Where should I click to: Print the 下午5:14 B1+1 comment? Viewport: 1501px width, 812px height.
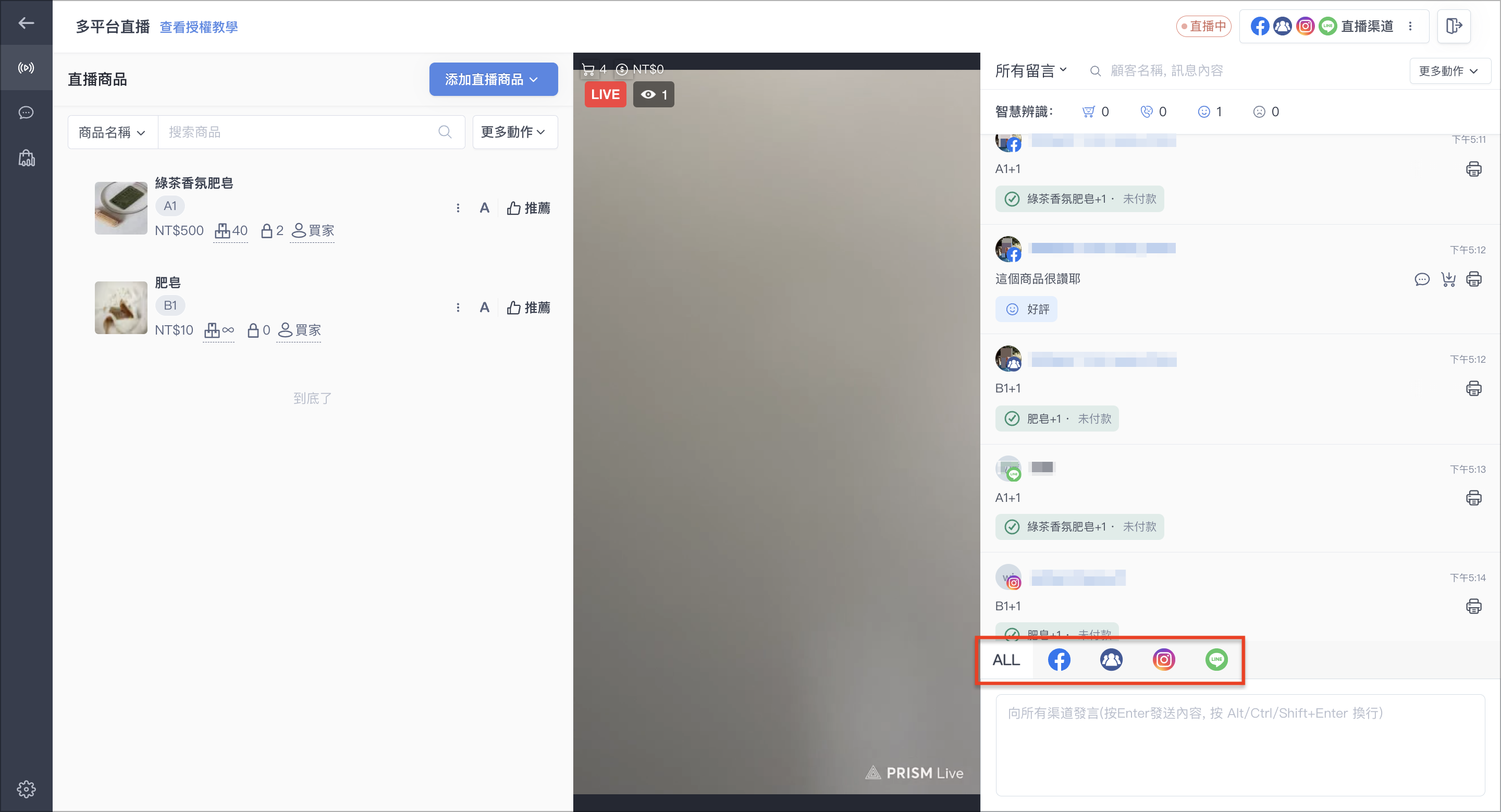click(1473, 606)
